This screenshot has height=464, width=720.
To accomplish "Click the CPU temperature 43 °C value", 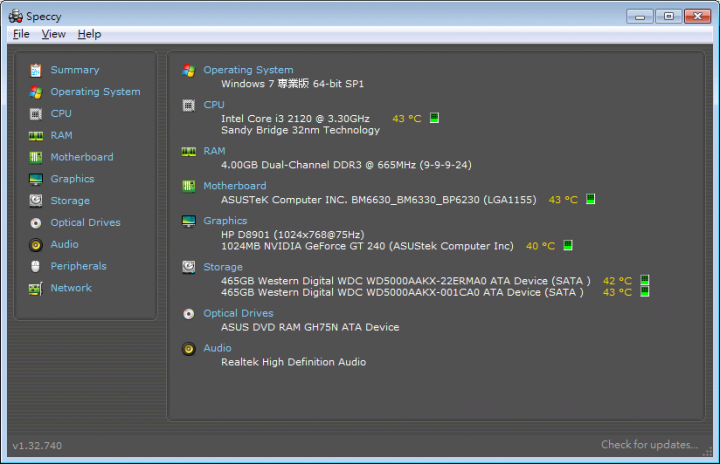I will pos(406,119).
